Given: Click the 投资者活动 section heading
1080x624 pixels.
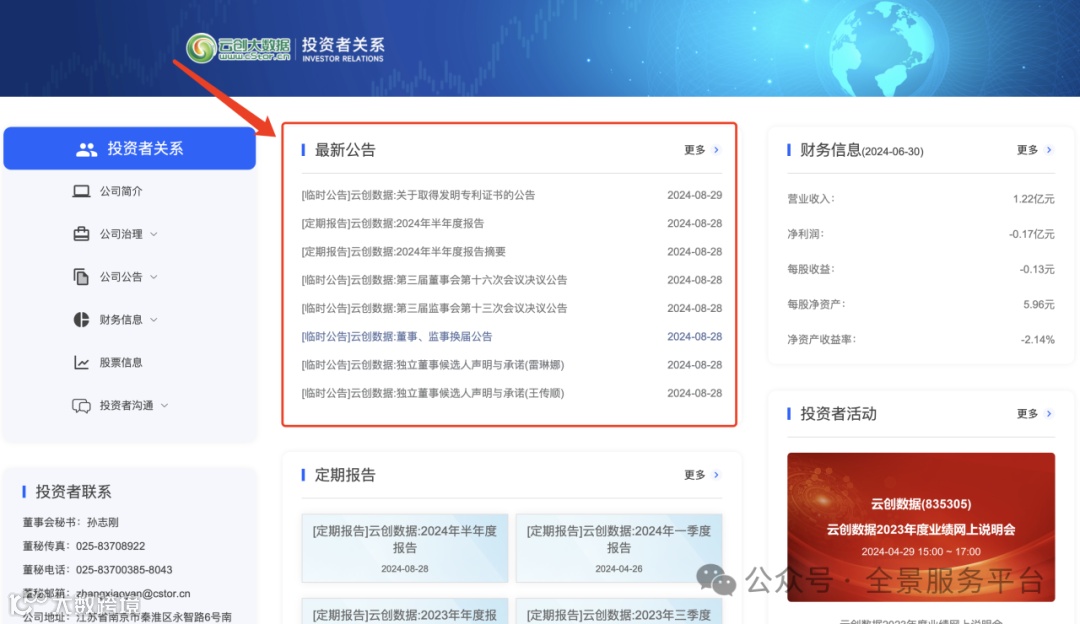Looking at the screenshot, I should pos(838,413).
